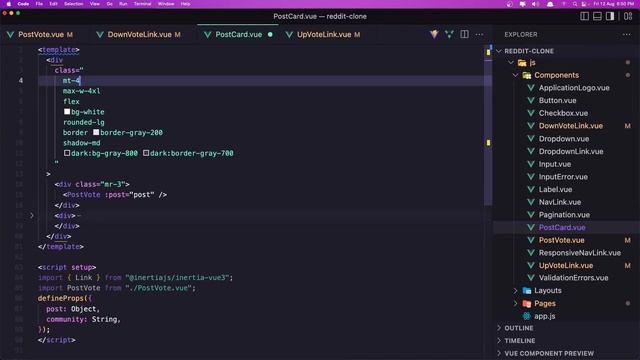Click unsaved dot on PostCard.vue tab
The width and height of the screenshot is (640, 360).
270,35
